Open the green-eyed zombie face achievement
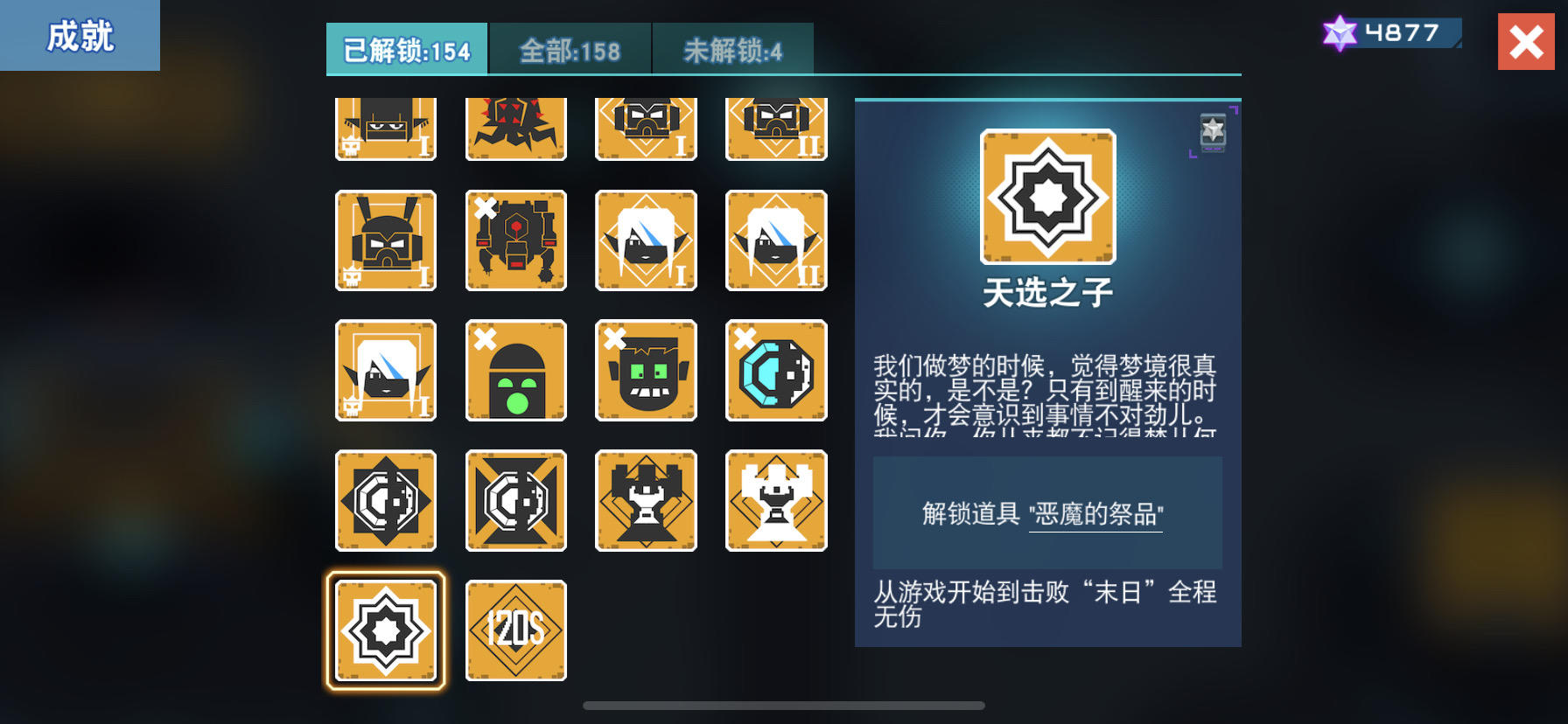This screenshot has height=724, width=1568. [646, 371]
